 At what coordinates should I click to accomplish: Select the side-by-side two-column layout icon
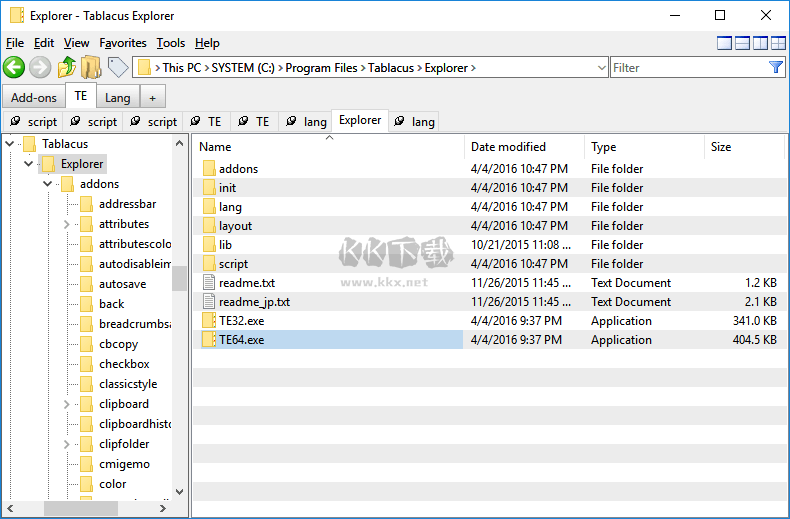point(760,43)
